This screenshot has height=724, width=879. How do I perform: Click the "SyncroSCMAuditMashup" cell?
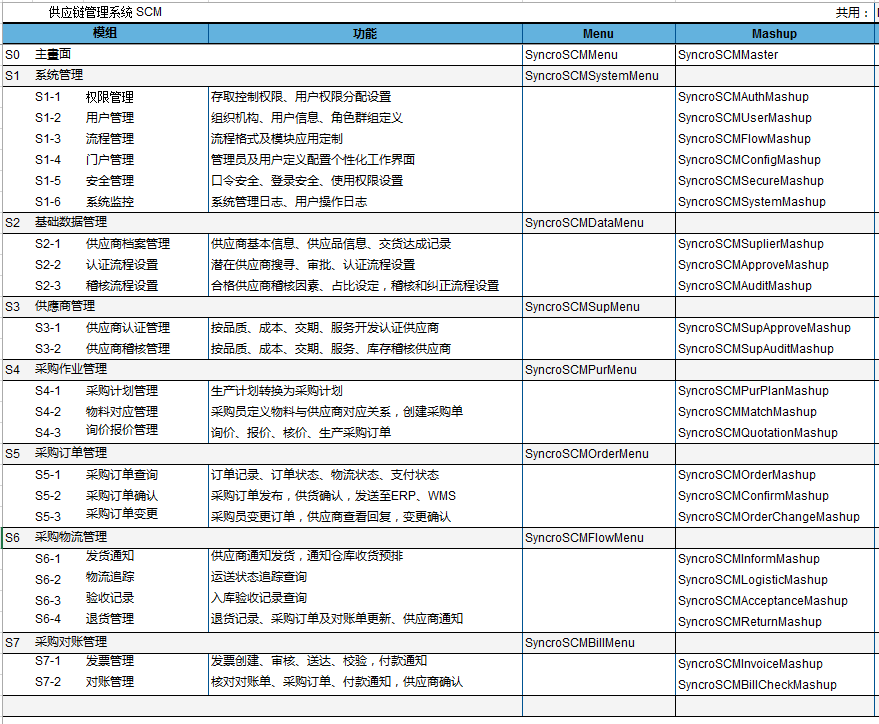[744, 286]
